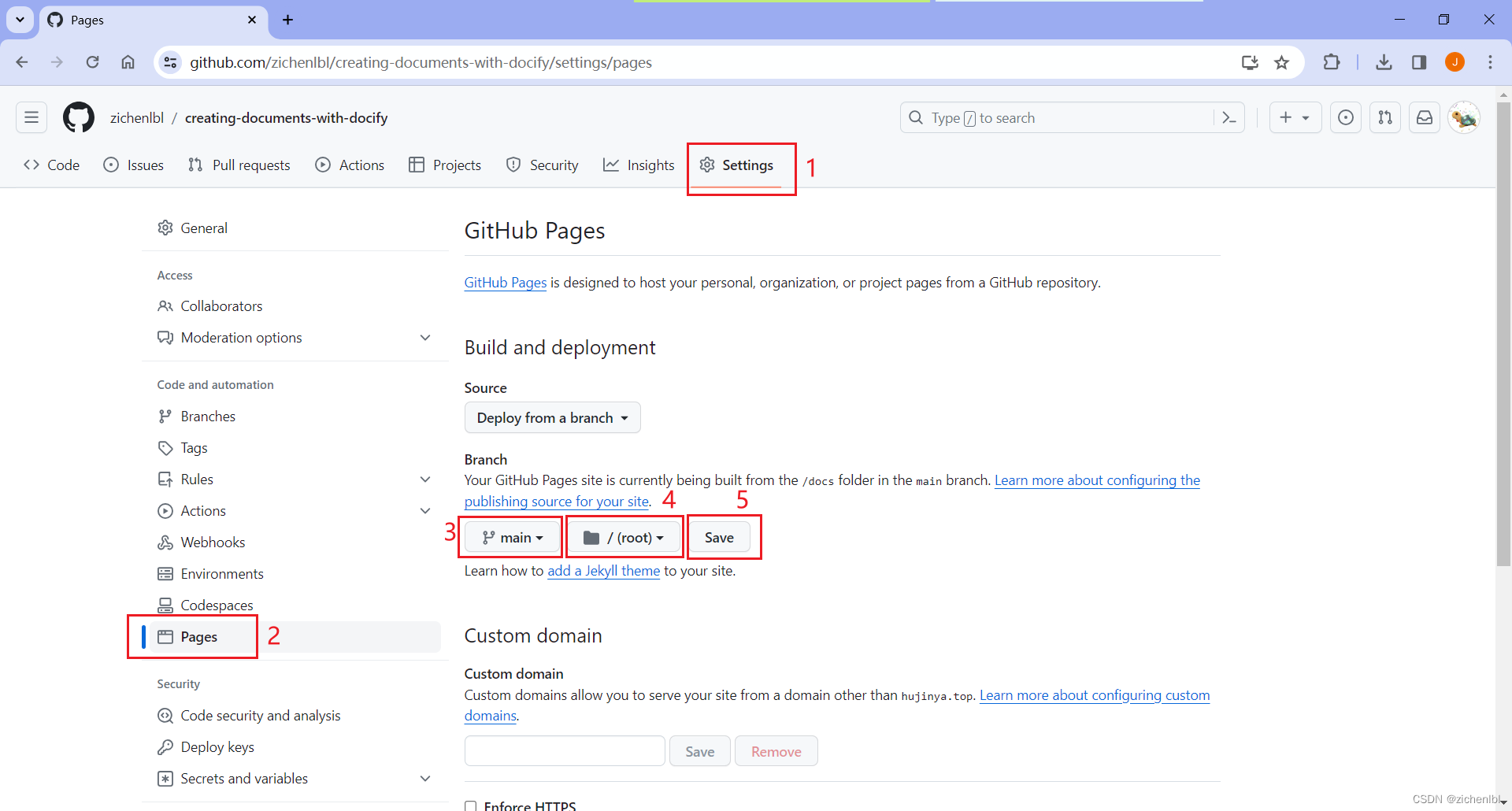The height and width of the screenshot is (811, 1512).
Task: Go to GitHub home via Octocat logo
Action: click(x=79, y=118)
